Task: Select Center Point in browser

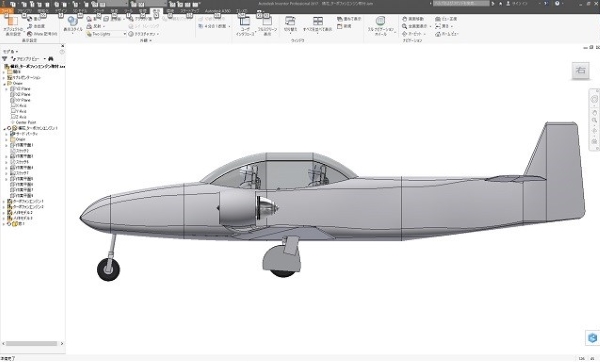Action: point(23,122)
